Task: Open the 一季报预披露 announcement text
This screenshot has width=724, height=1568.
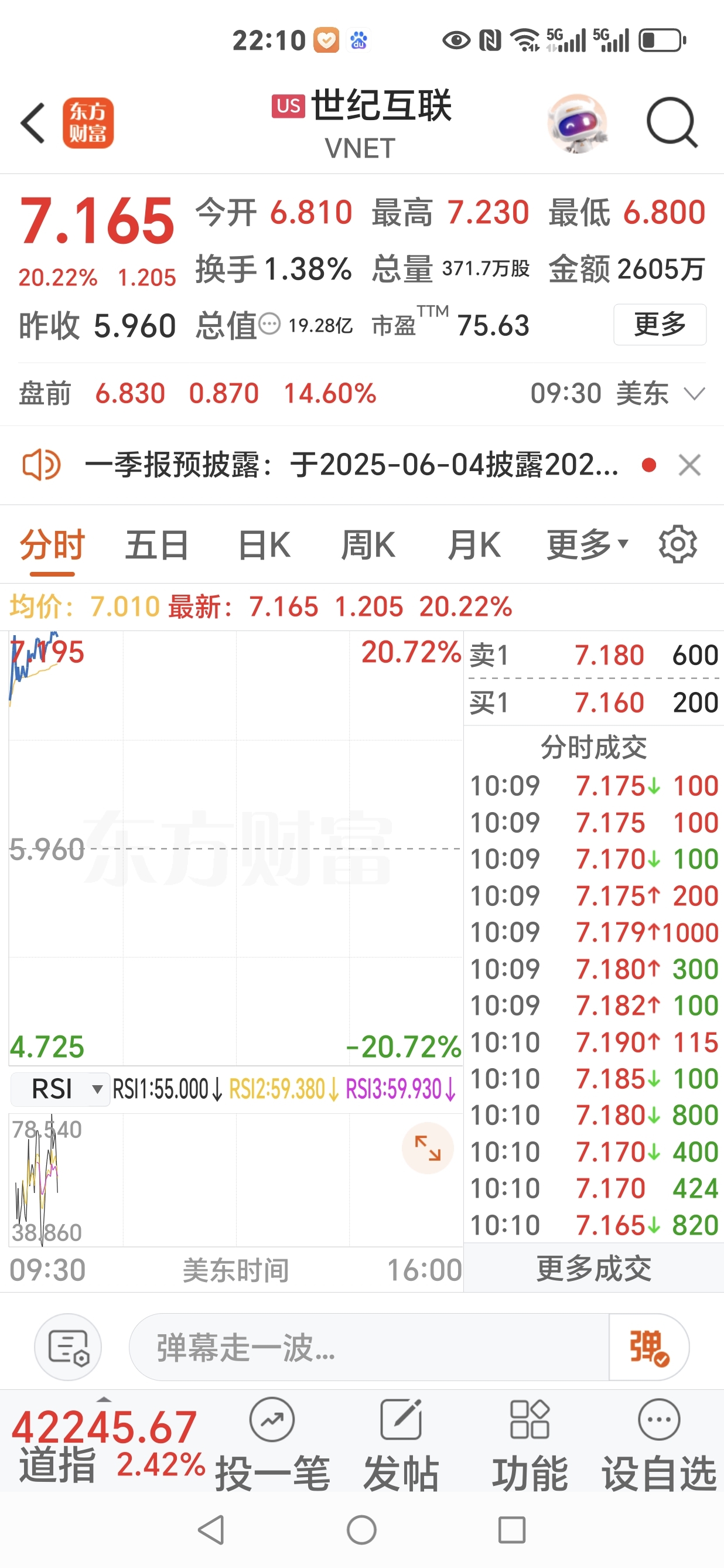Action: [x=351, y=465]
